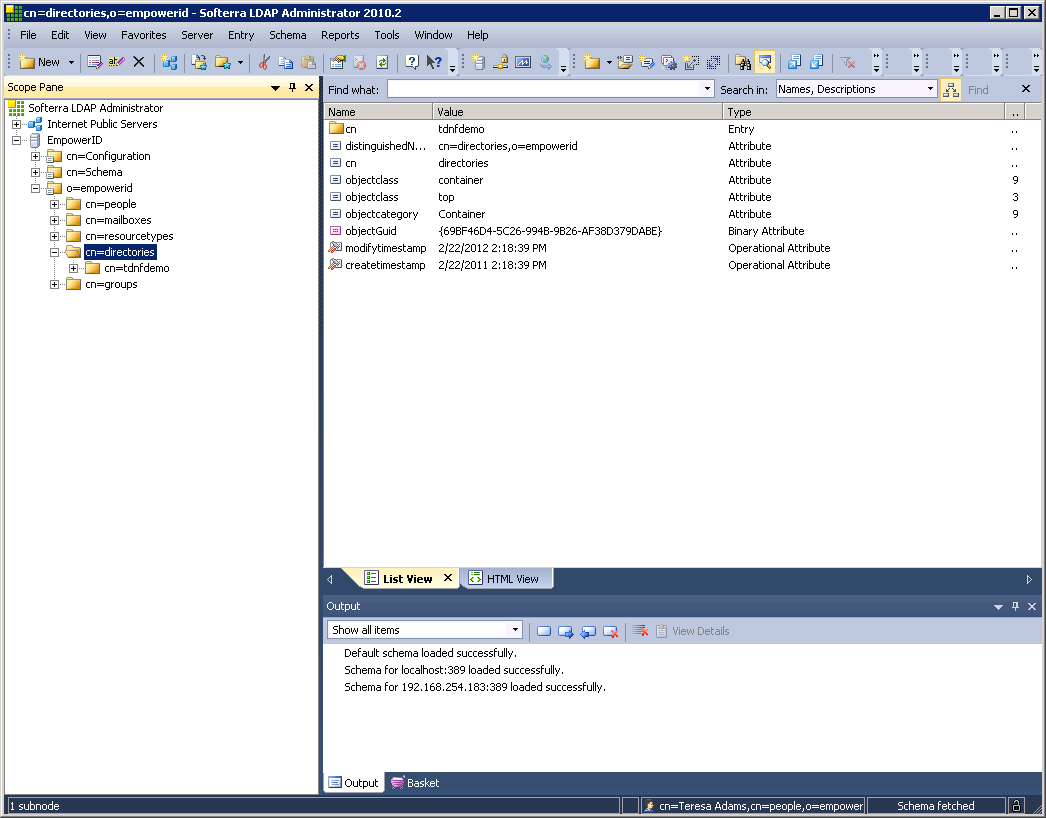Click the binoculars Find icon
Screen dimensions: 1046x818
click(x=742, y=62)
